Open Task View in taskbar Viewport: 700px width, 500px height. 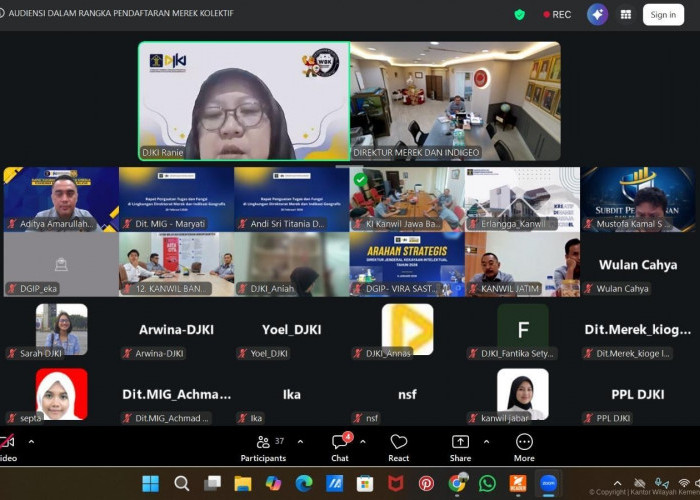point(212,483)
